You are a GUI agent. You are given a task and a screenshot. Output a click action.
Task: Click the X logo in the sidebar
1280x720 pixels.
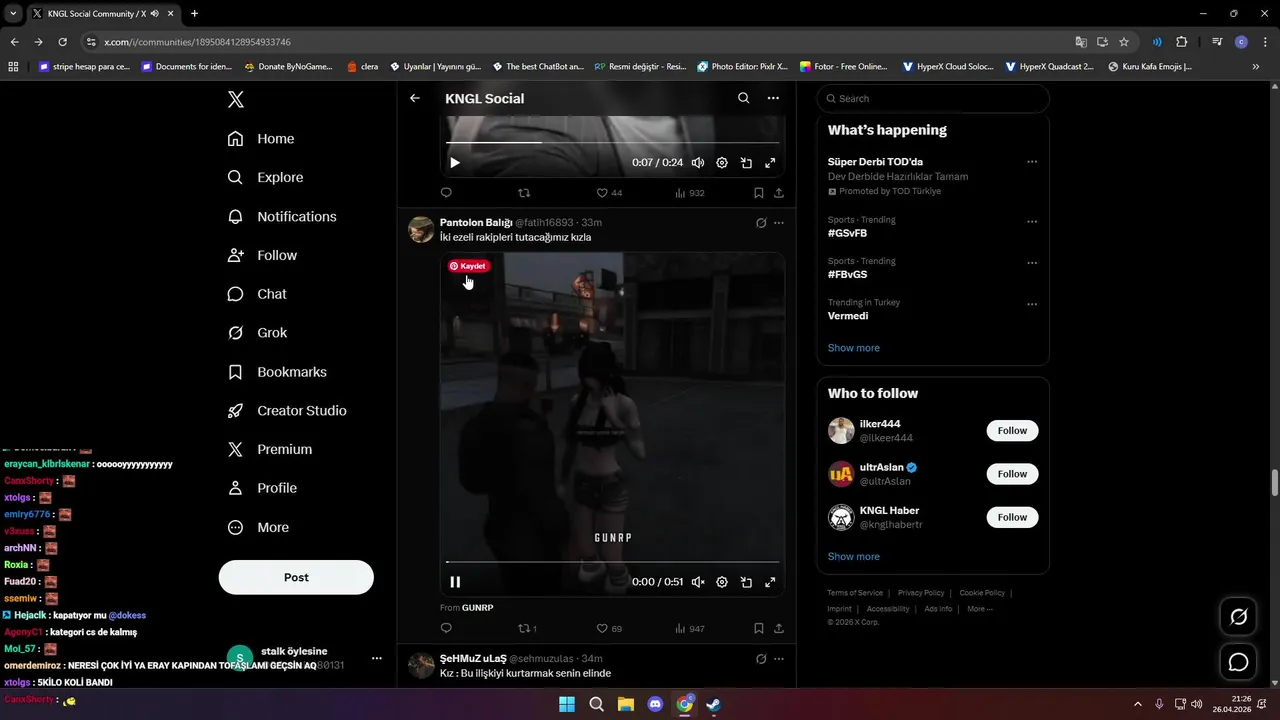235,99
